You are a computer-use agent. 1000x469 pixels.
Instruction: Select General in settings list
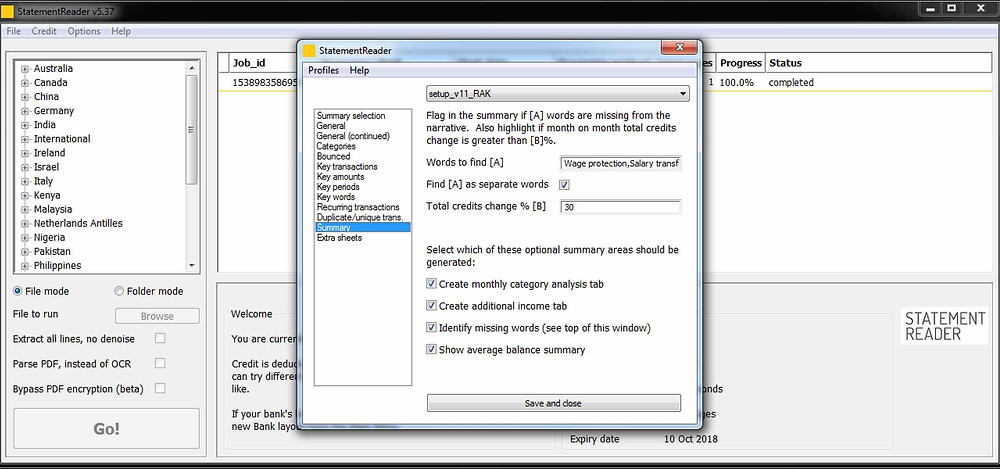331,126
